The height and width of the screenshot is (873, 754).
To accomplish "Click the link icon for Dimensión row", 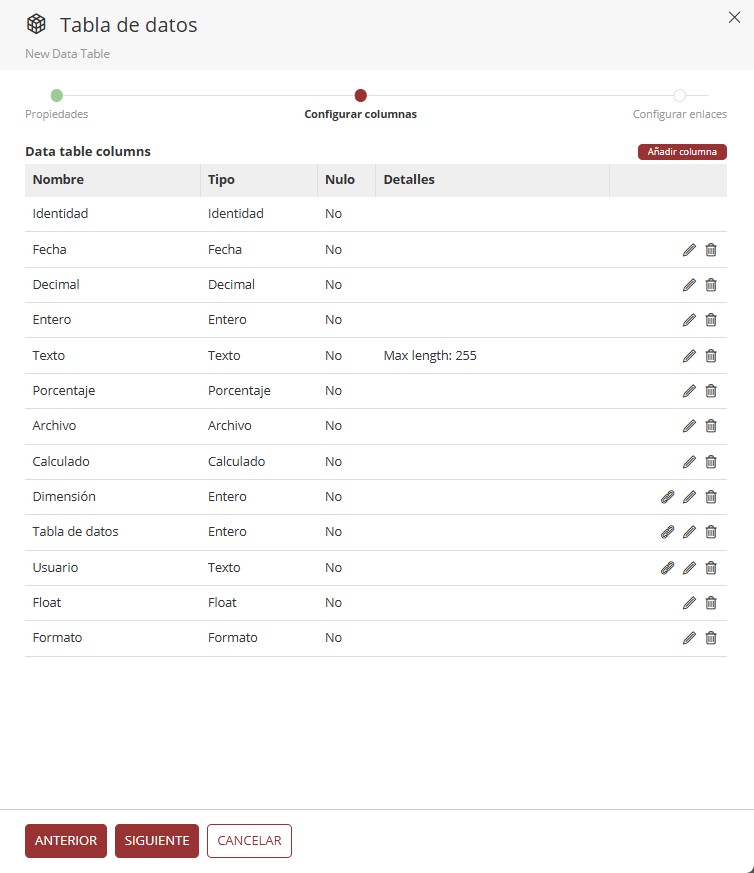I will tap(667, 497).
